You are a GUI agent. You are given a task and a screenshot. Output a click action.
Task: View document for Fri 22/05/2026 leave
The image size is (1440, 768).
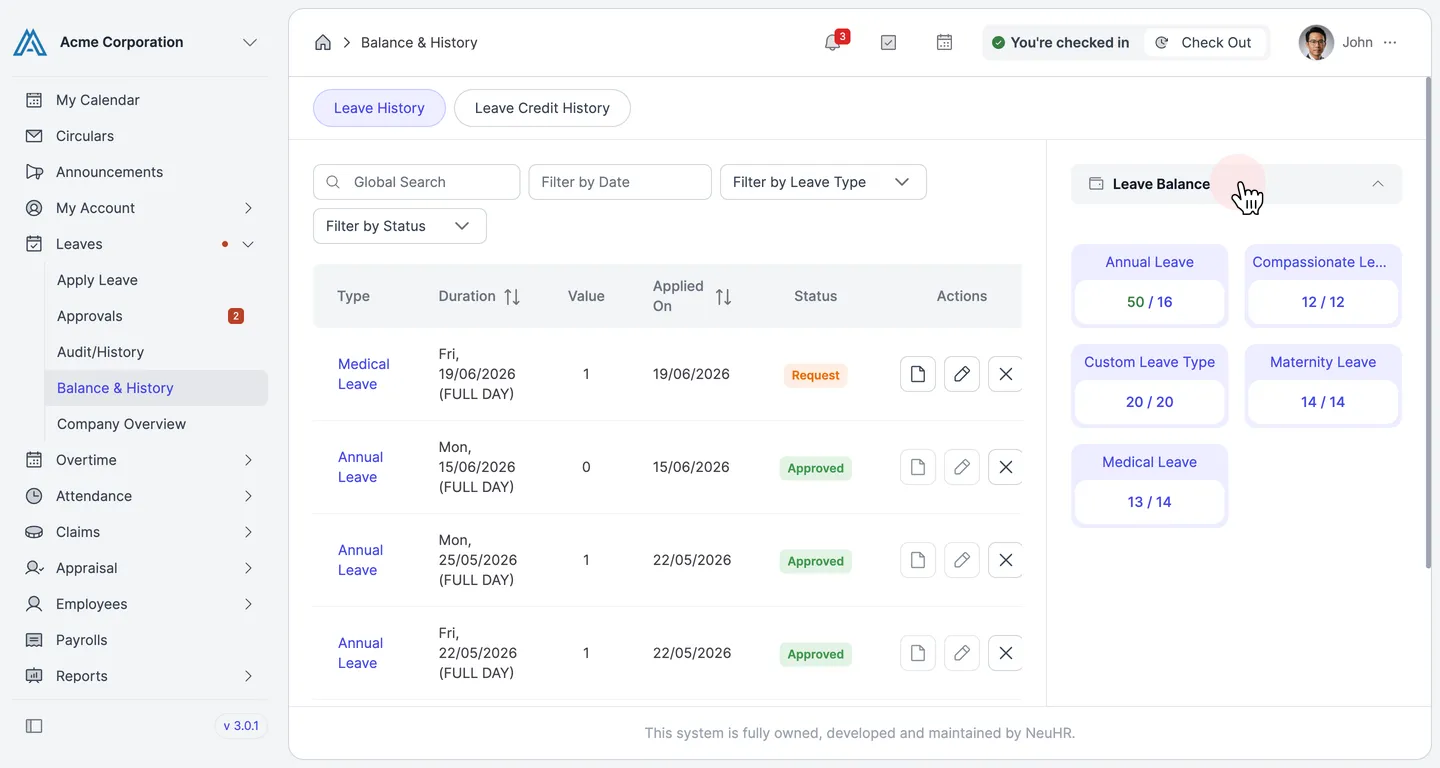tap(918, 653)
